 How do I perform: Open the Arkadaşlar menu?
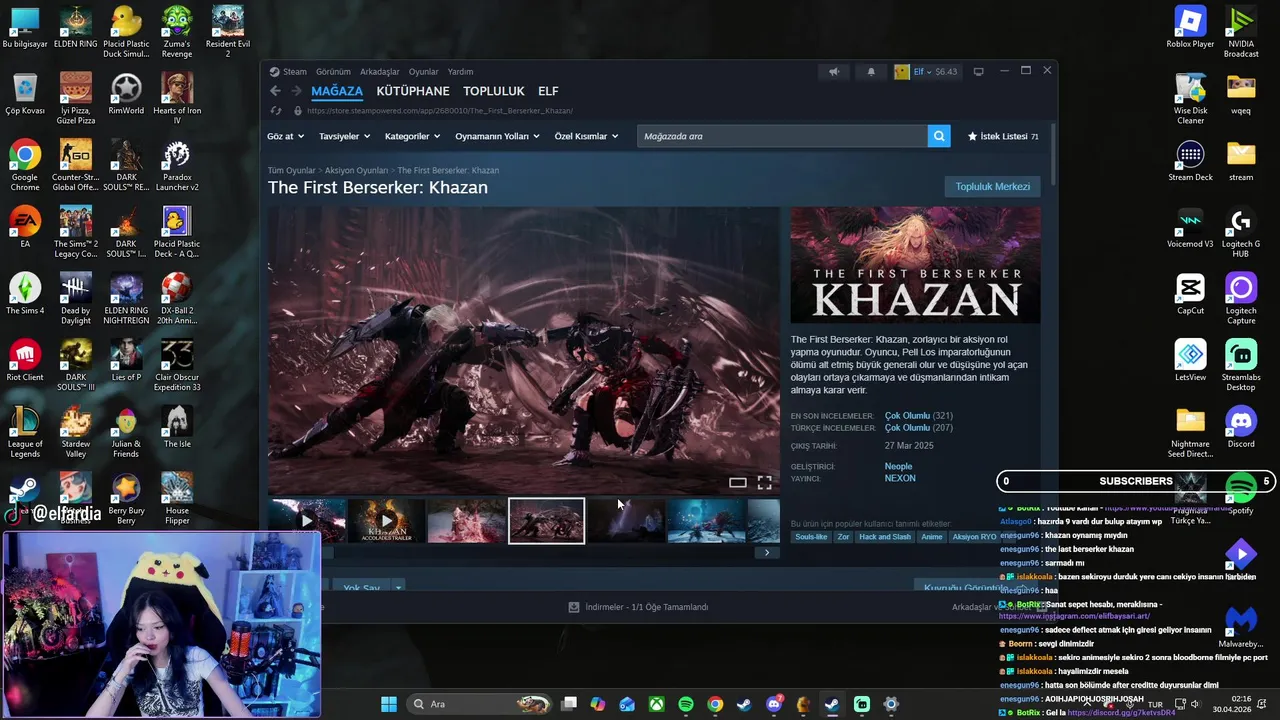point(379,72)
